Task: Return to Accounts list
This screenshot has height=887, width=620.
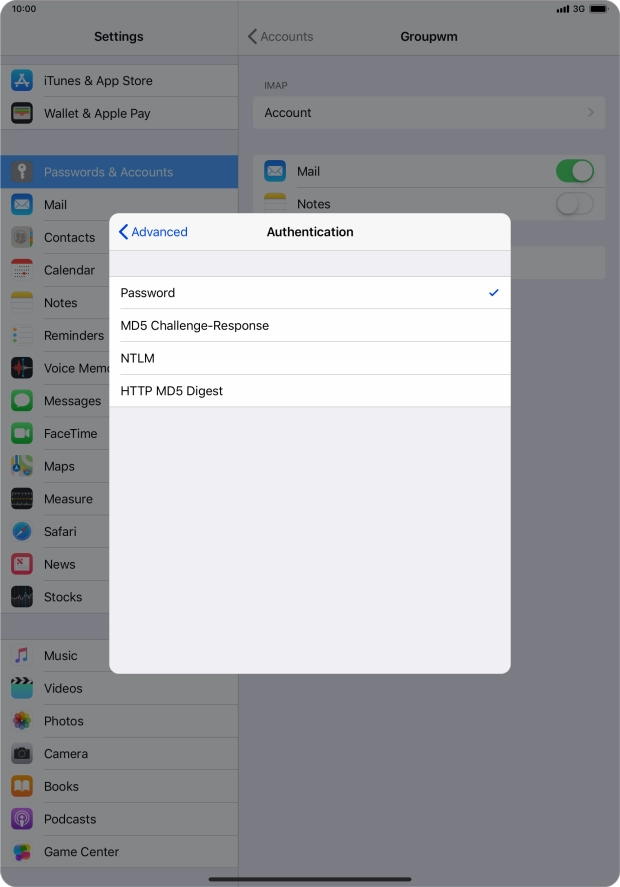Action: click(281, 37)
